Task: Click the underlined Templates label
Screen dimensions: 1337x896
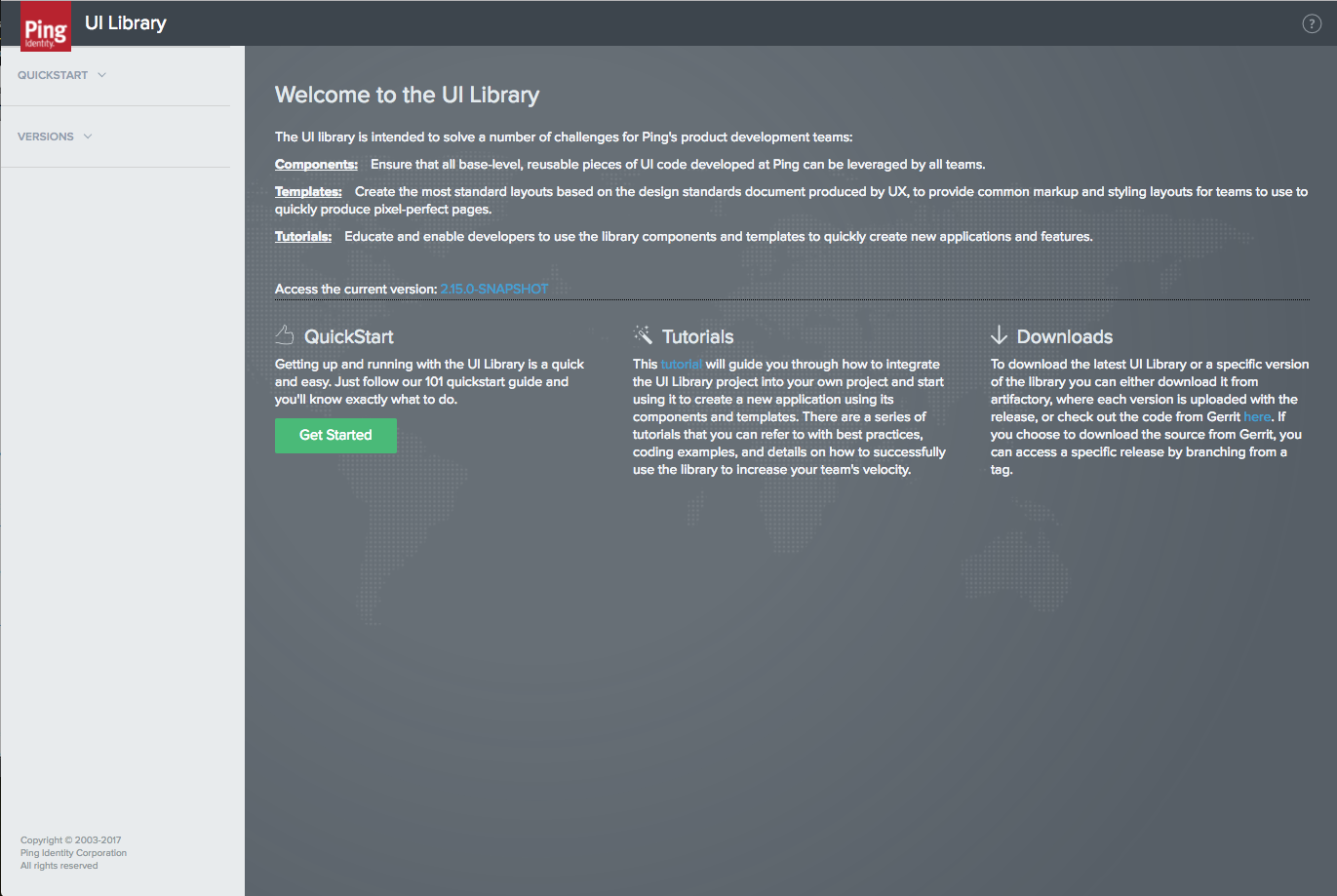Action: 308,192
